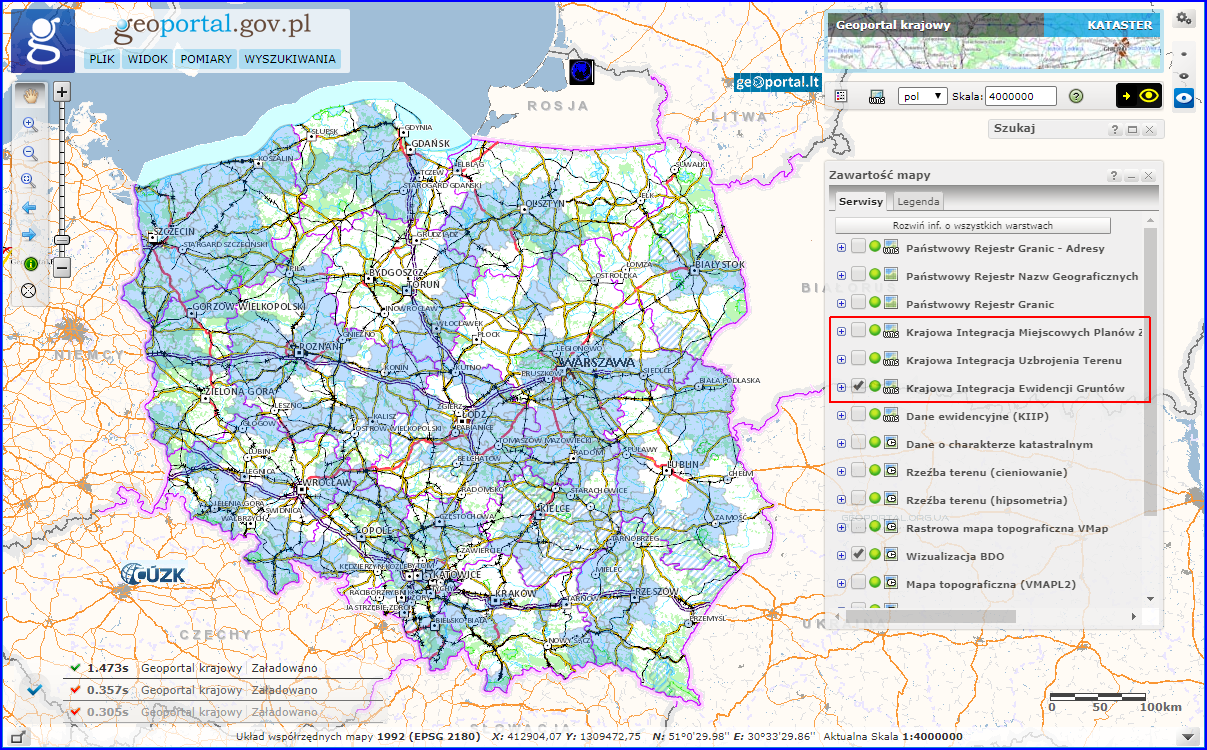Click the geoportal.lt link on map
This screenshot has width=1207, height=750.
(778, 83)
